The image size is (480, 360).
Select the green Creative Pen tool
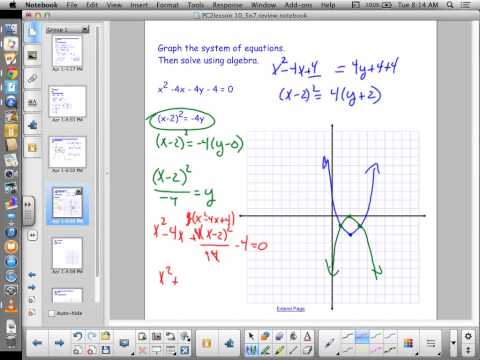(265, 350)
